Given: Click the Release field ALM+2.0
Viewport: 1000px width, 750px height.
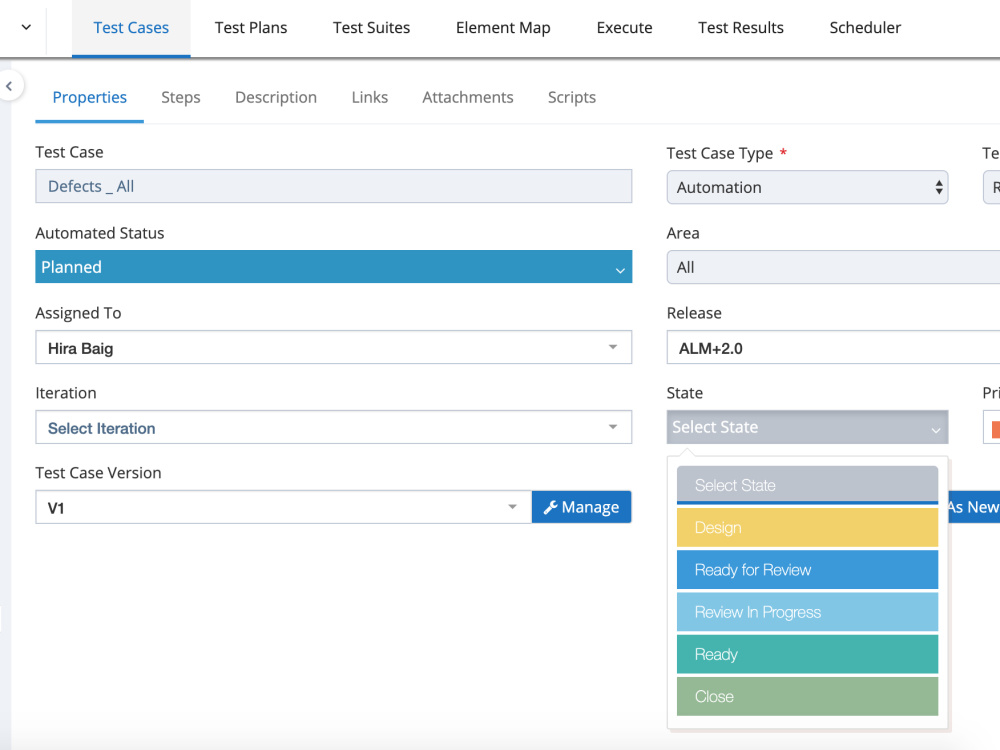Looking at the screenshot, I should 833,348.
